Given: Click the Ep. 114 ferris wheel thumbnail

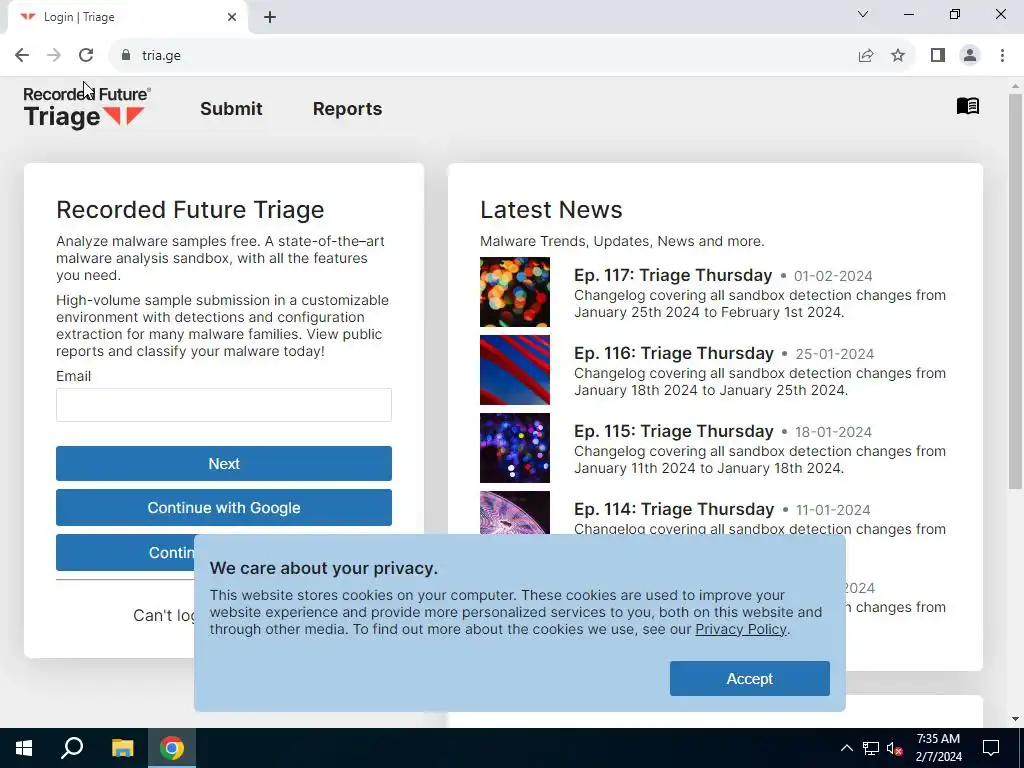Looking at the screenshot, I should (515, 513).
